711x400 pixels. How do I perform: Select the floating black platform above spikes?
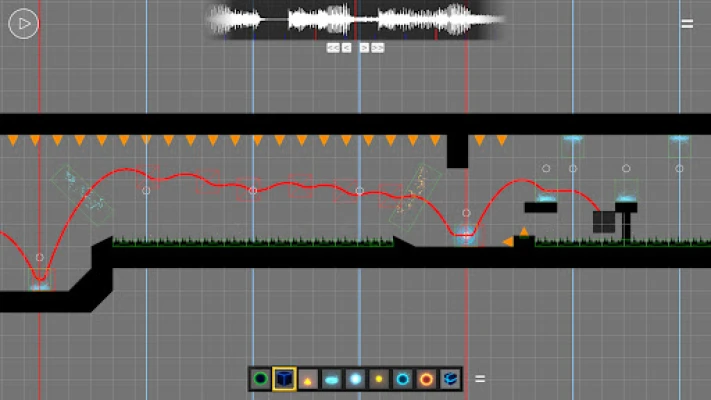[541, 207]
